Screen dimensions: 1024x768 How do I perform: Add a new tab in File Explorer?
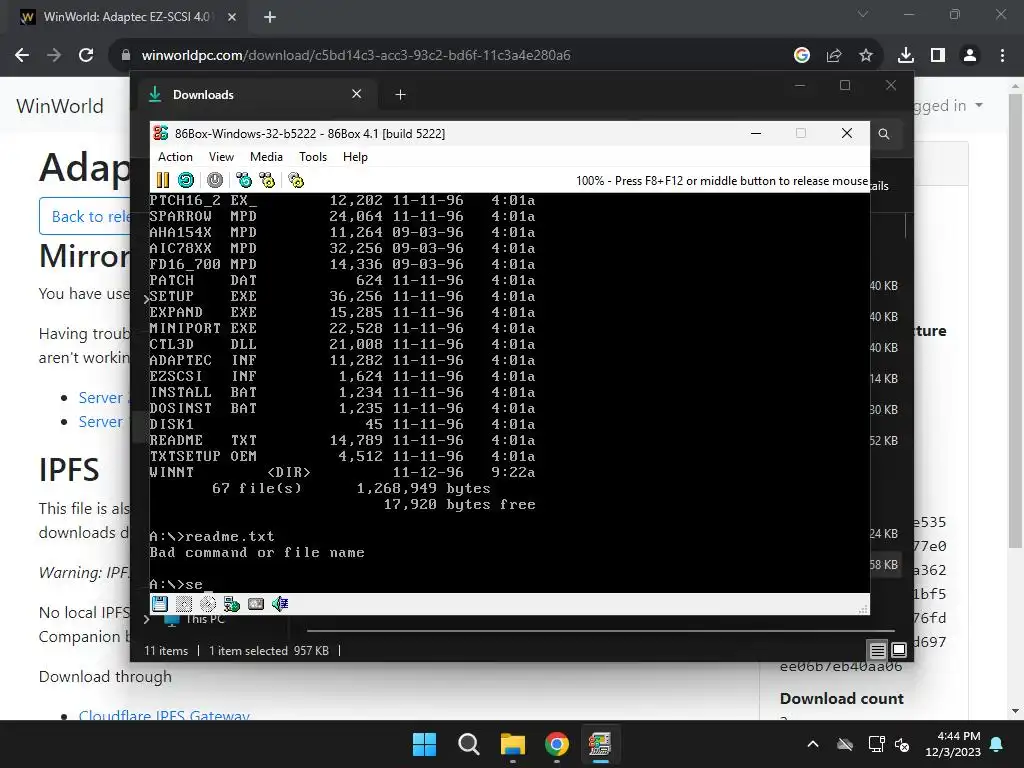point(400,95)
